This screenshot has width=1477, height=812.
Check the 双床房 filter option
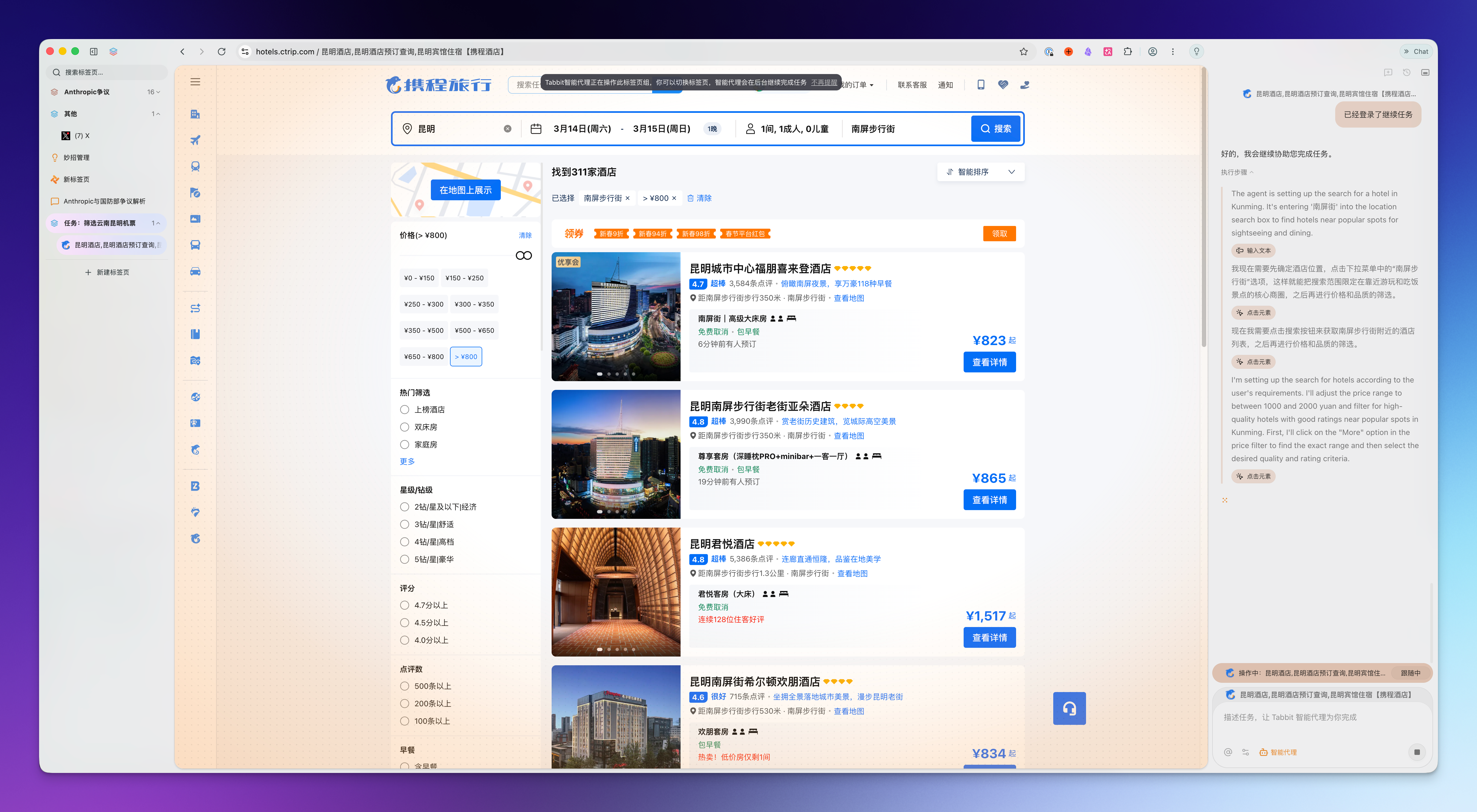(x=405, y=427)
